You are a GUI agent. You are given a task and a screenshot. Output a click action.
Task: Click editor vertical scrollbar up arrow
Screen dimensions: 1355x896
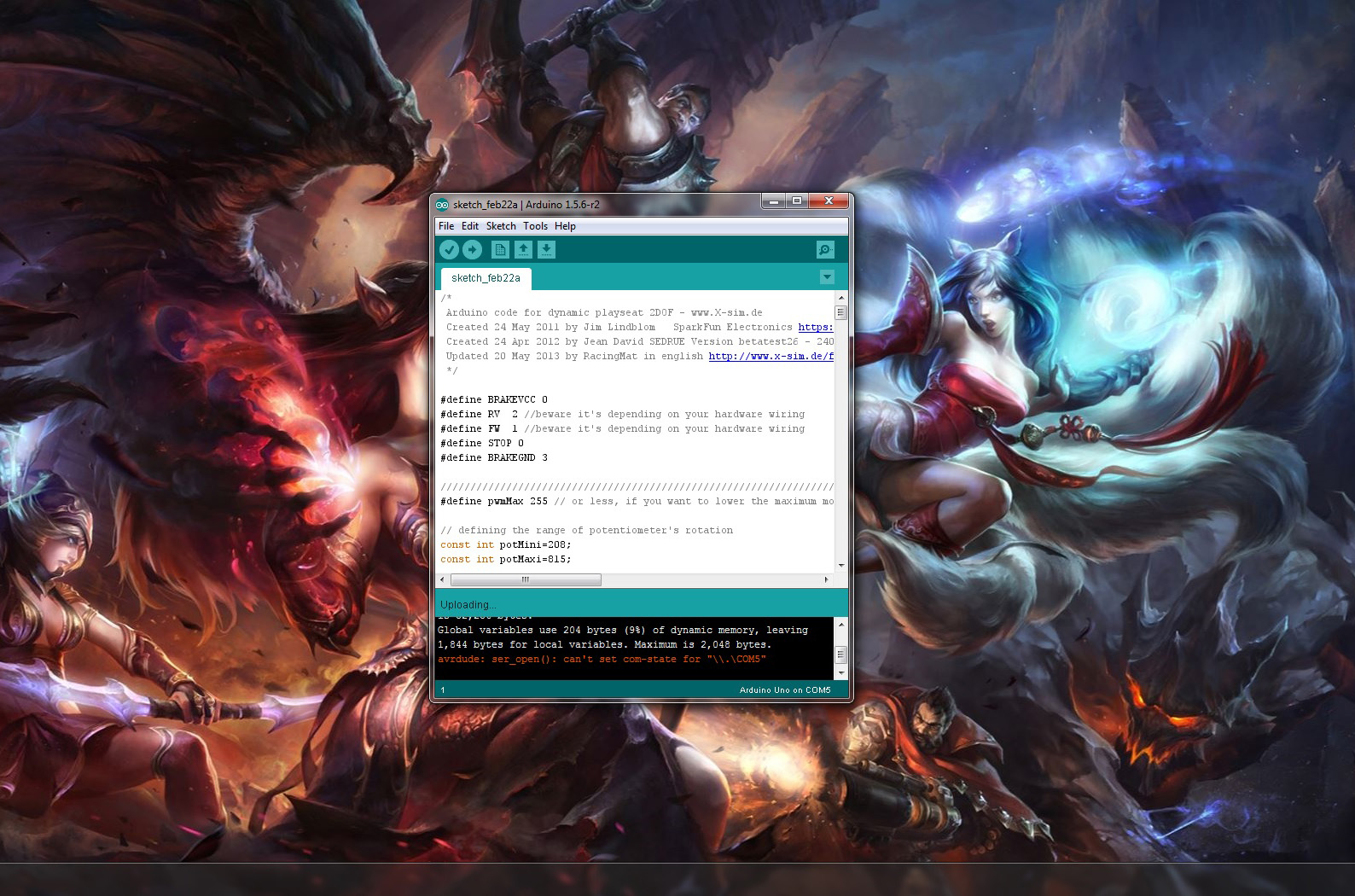click(x=840, y=298)
